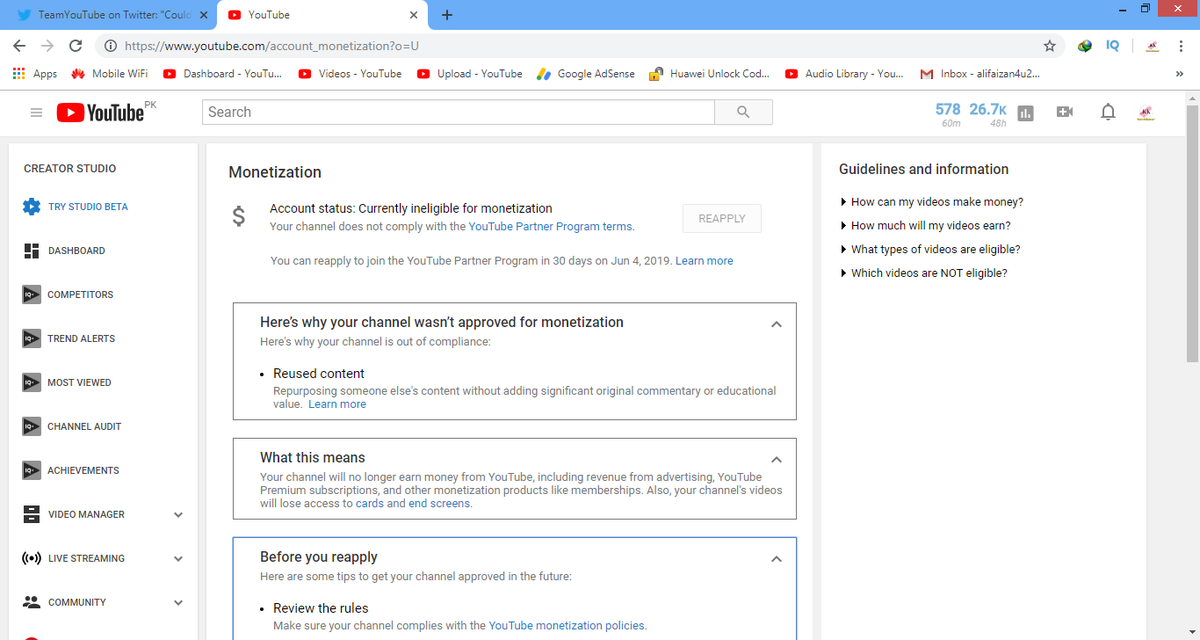This screenshot has height=640, width=1200.
Task: Click the Competitors vidIQ icon
Action: click(x=31, y=295)
